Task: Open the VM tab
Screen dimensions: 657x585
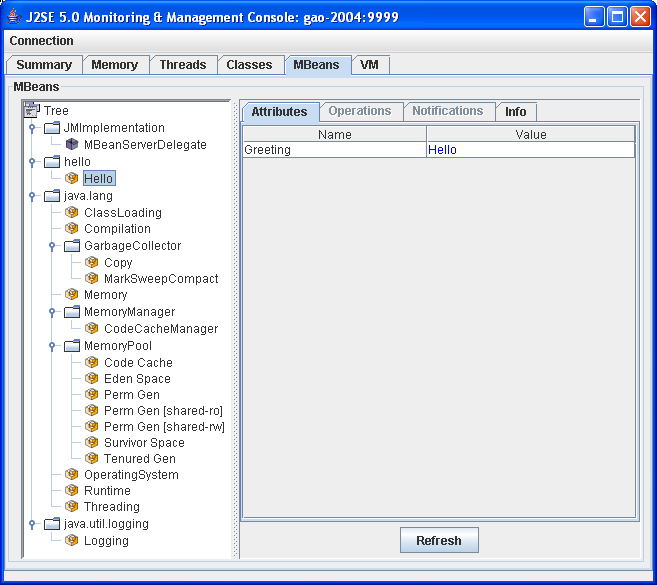Action: tap(370, 65)
